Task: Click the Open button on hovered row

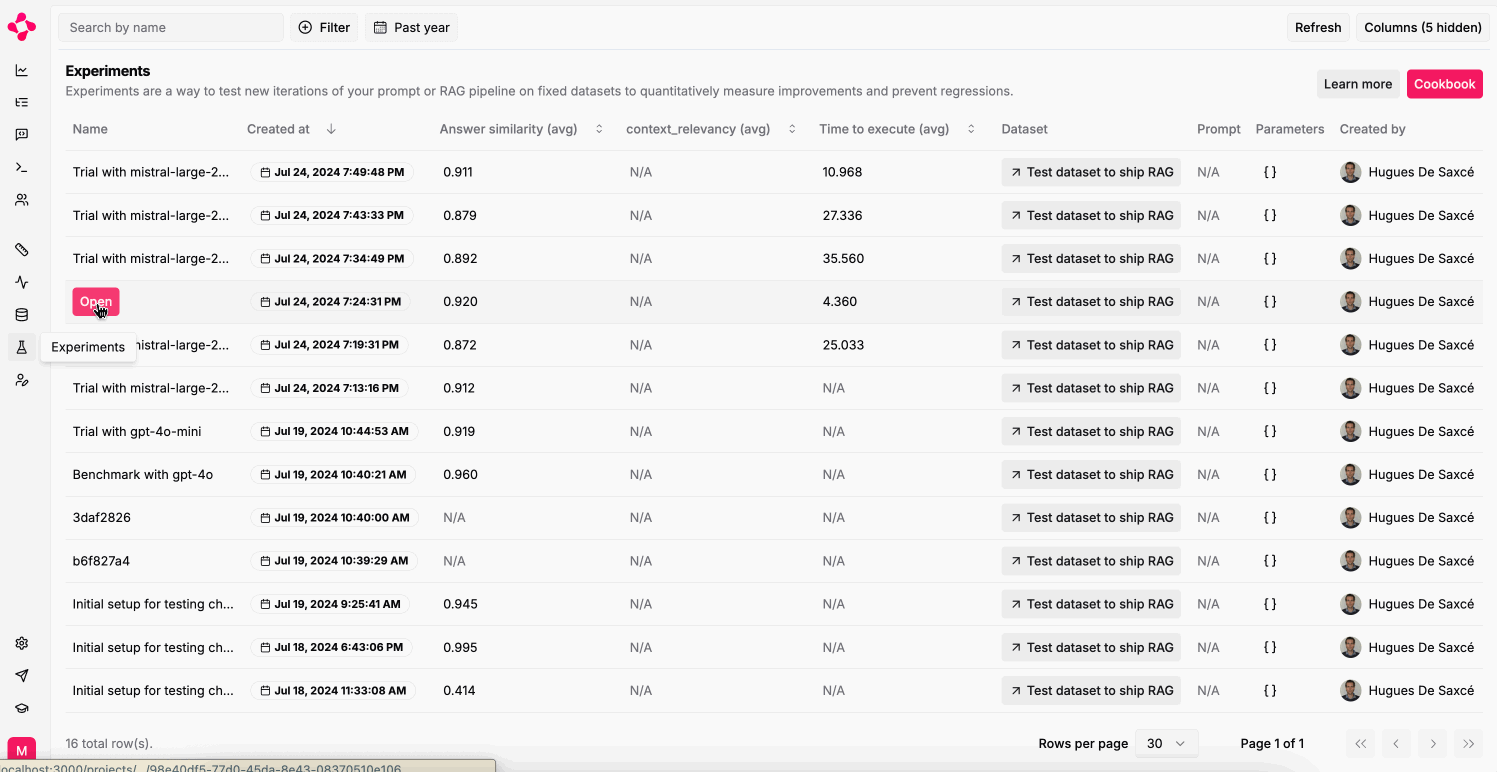Action: [96, 302]
